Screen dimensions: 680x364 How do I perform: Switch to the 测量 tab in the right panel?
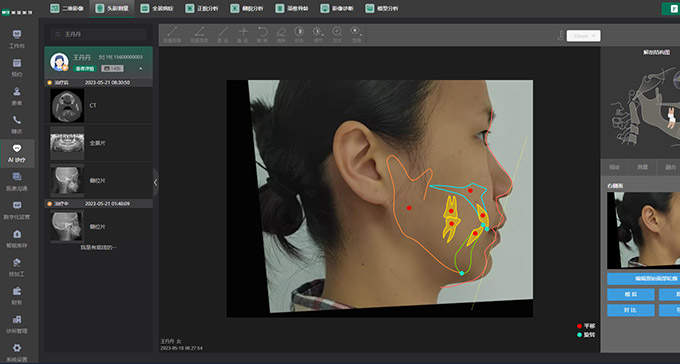coord(642,167)
